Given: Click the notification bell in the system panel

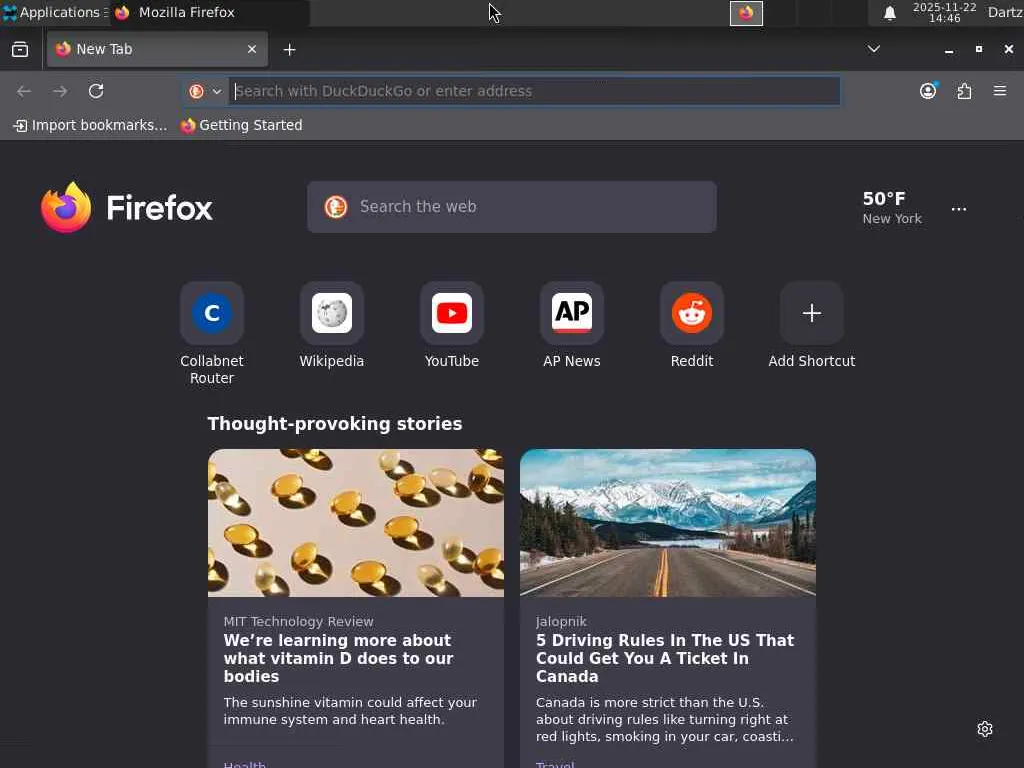Looking at the screenshot, I should 889,13.
